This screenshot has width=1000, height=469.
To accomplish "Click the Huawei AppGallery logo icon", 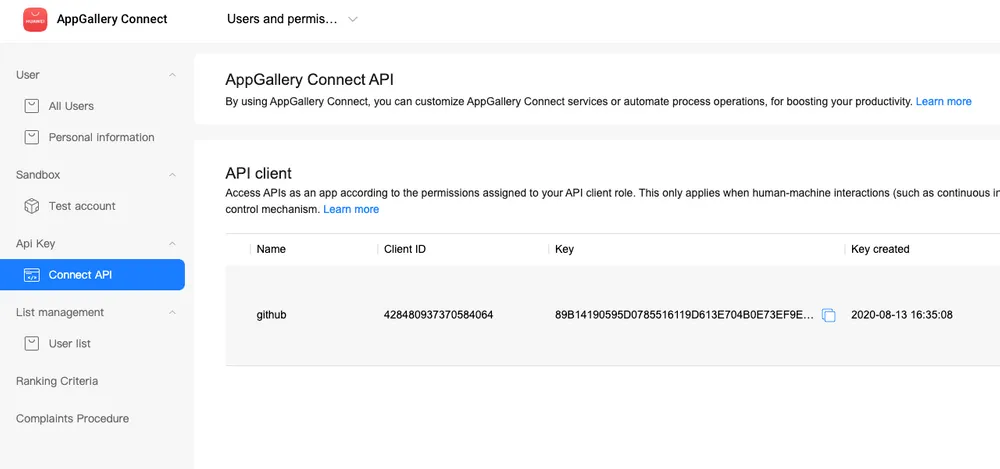I will pos(35,19).
